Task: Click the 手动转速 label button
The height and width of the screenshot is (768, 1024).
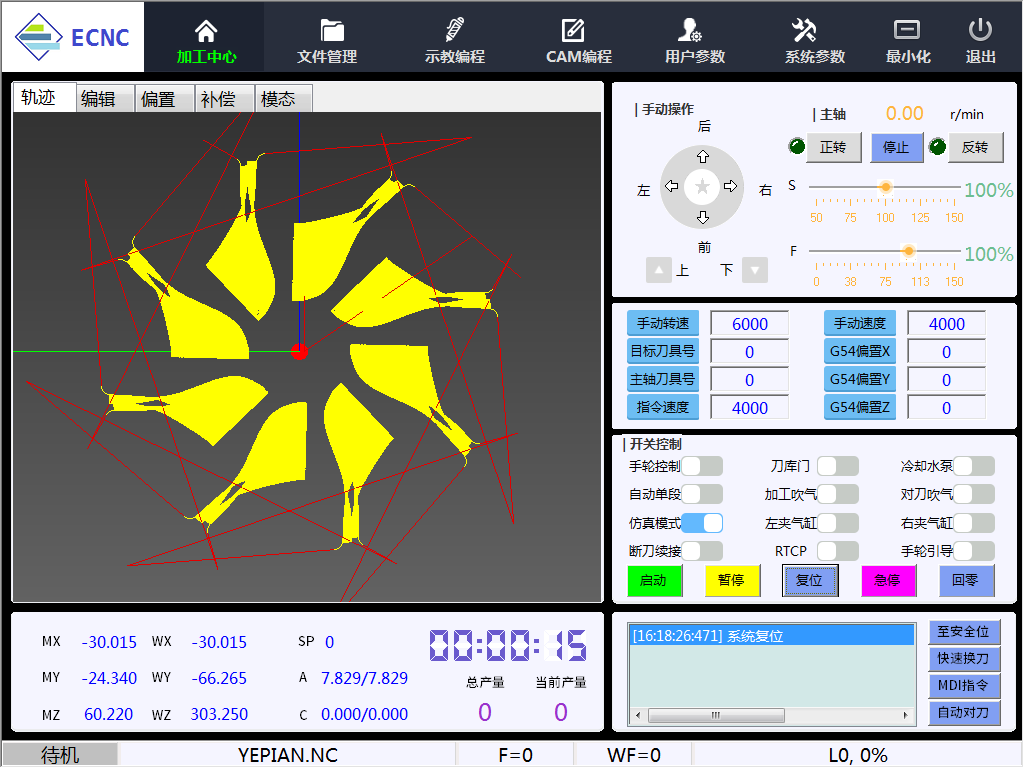Action: (x=663, y=323)
